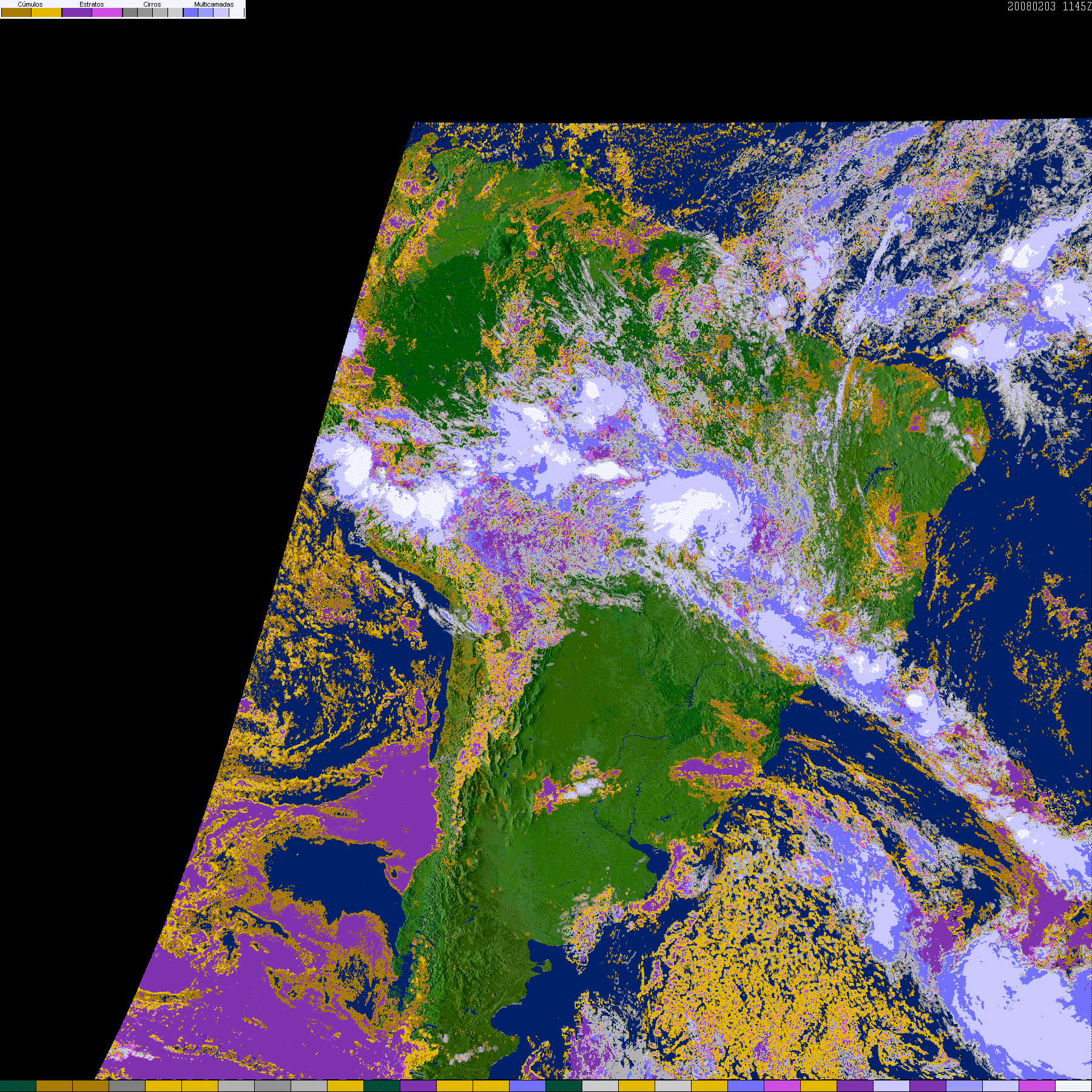Pick the darkest gray Cirros legend swatch
The width and height of the screenshot is (1092, 1092).
pos(130,12)
